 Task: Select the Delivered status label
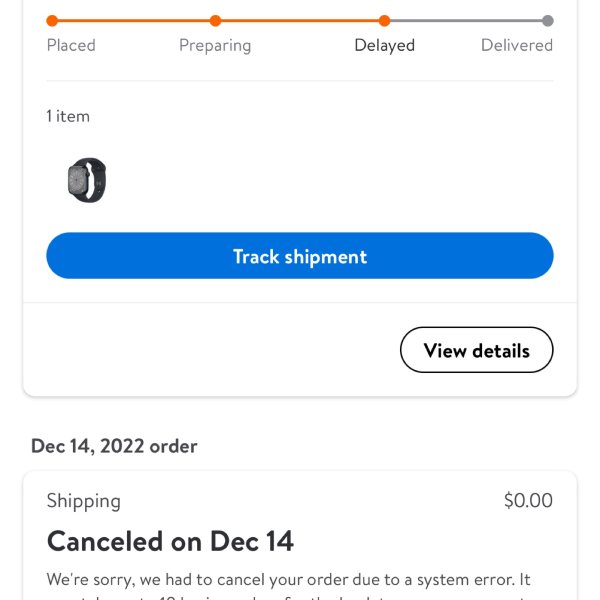516,45
